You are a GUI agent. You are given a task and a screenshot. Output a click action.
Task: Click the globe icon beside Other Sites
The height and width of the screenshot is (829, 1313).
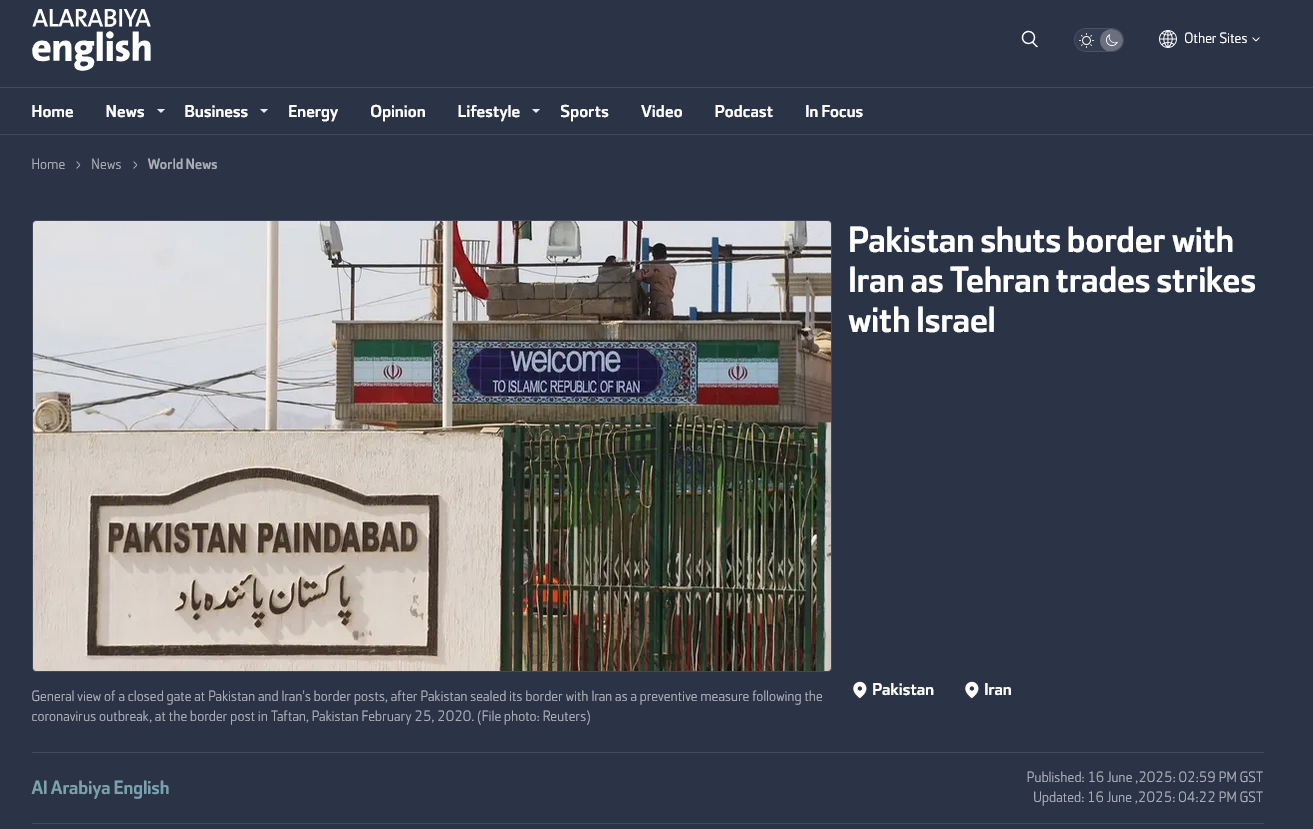(x=1167, y=39)
